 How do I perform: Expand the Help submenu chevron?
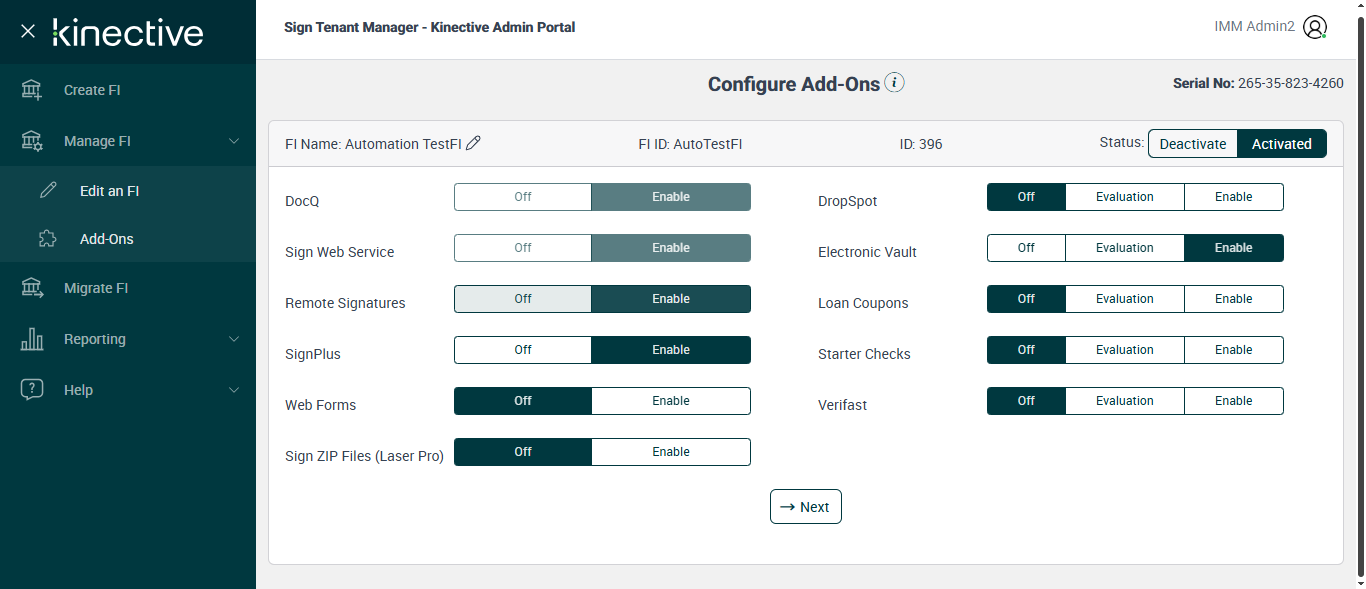pos(234,390)
